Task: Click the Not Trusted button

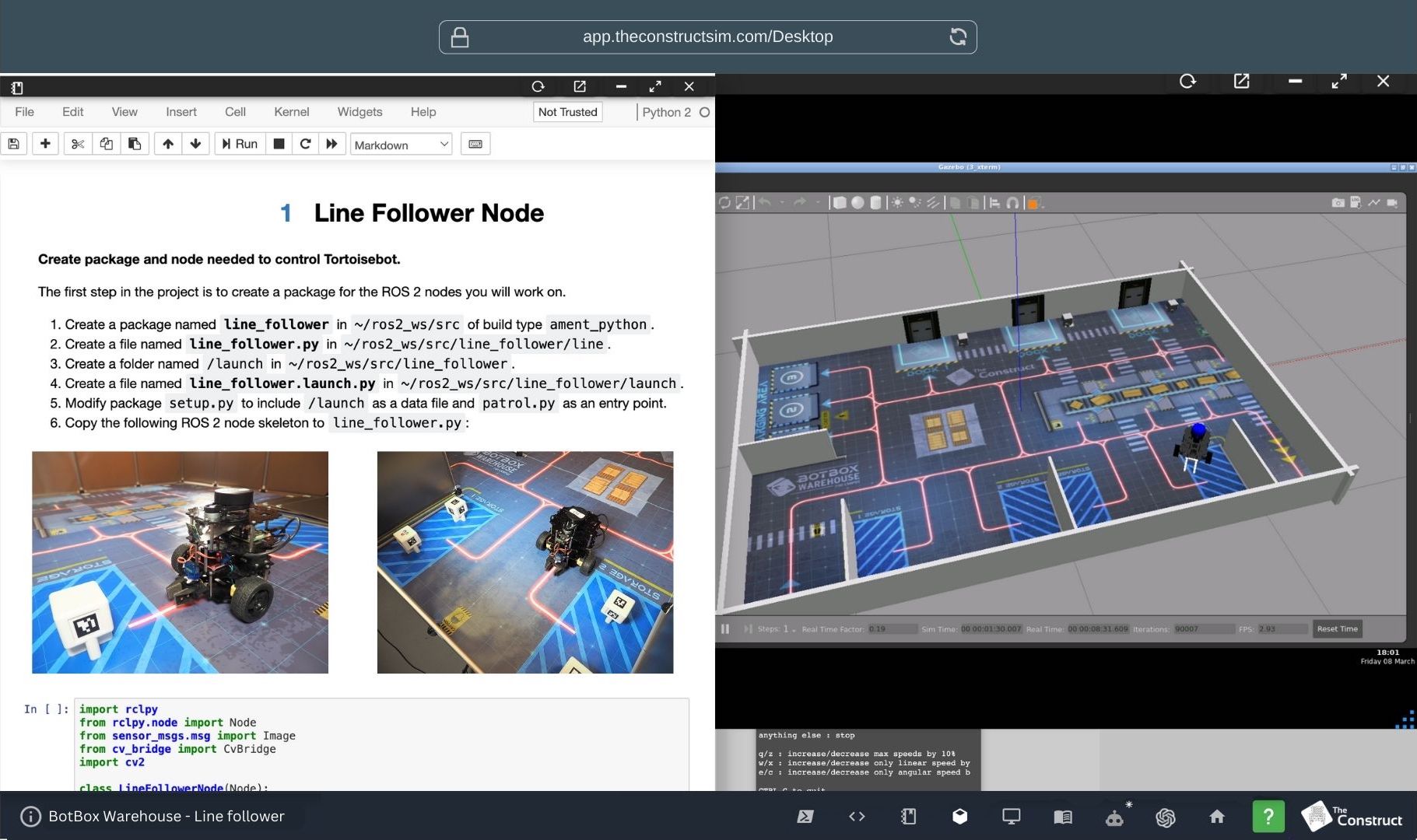Action: tap(568, 112)
